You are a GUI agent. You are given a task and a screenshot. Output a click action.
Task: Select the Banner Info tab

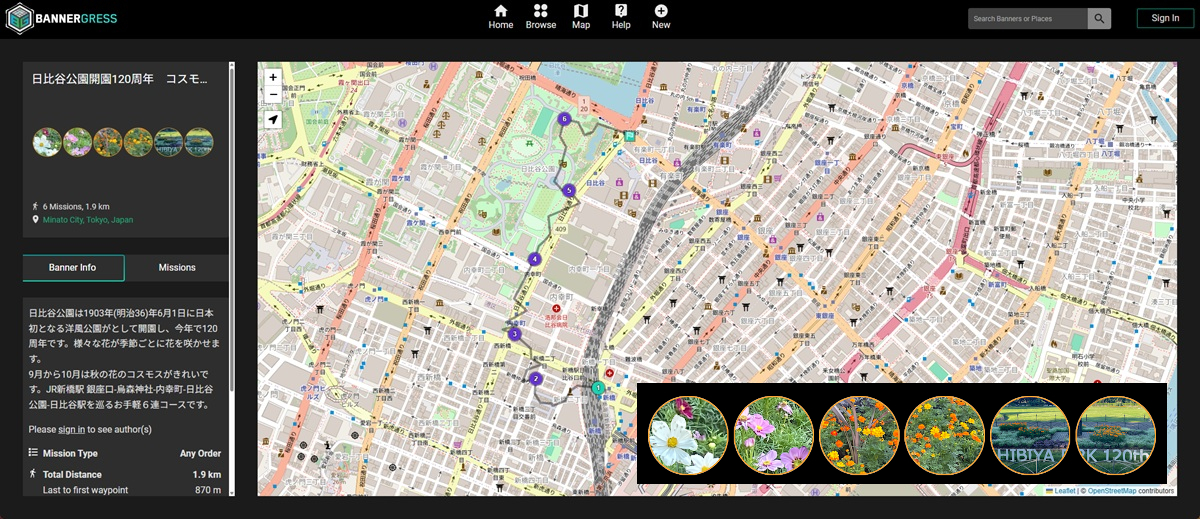73,268
